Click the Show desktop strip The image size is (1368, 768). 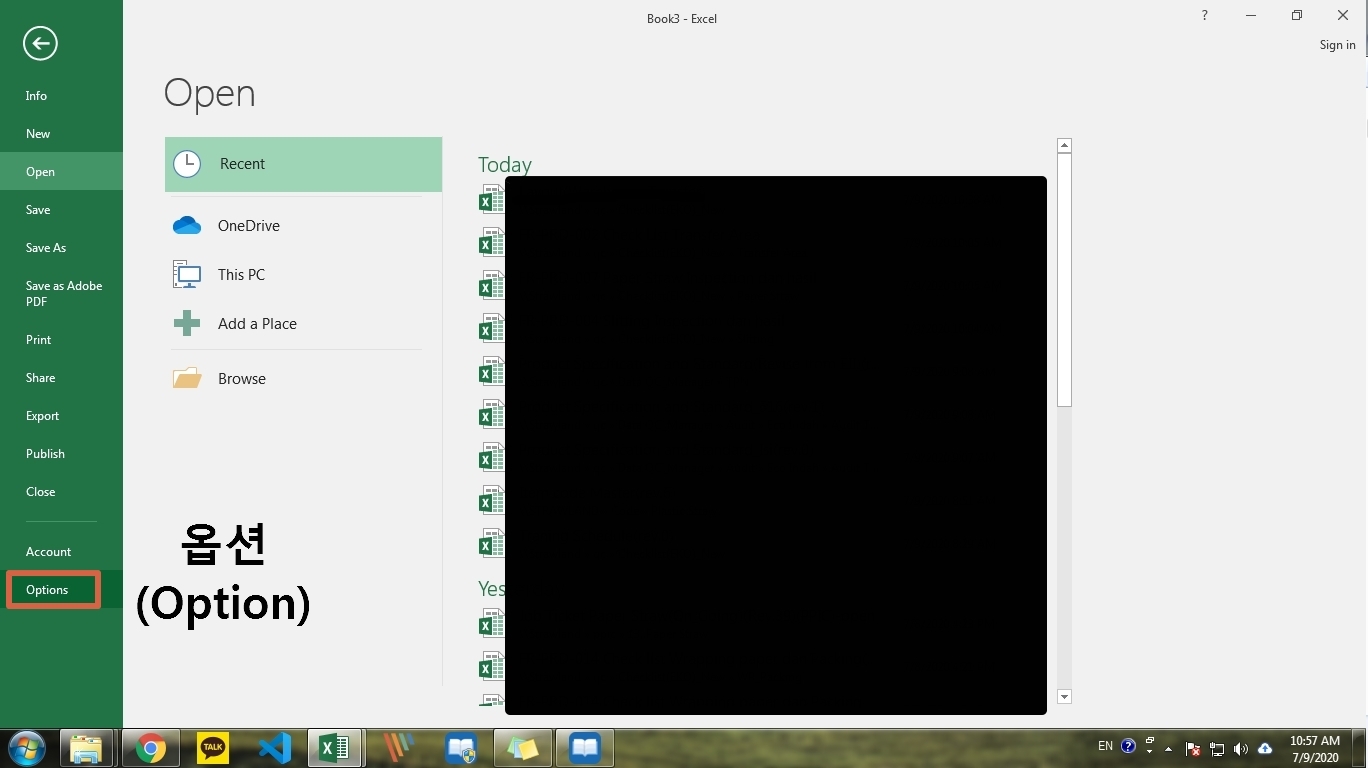pyautogui.click(x=1360, y=748)
